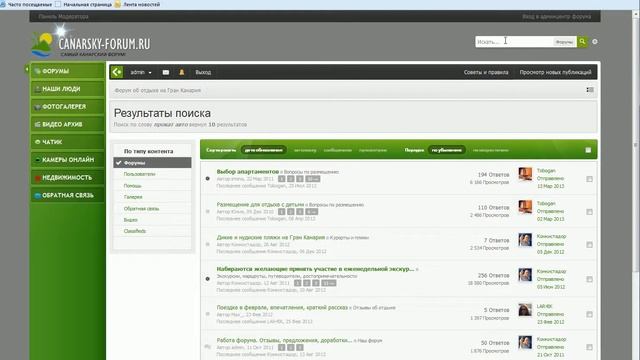Open the admin user dropdown
The height and width of the screenshot is (360, 640).
coord(141,72)
